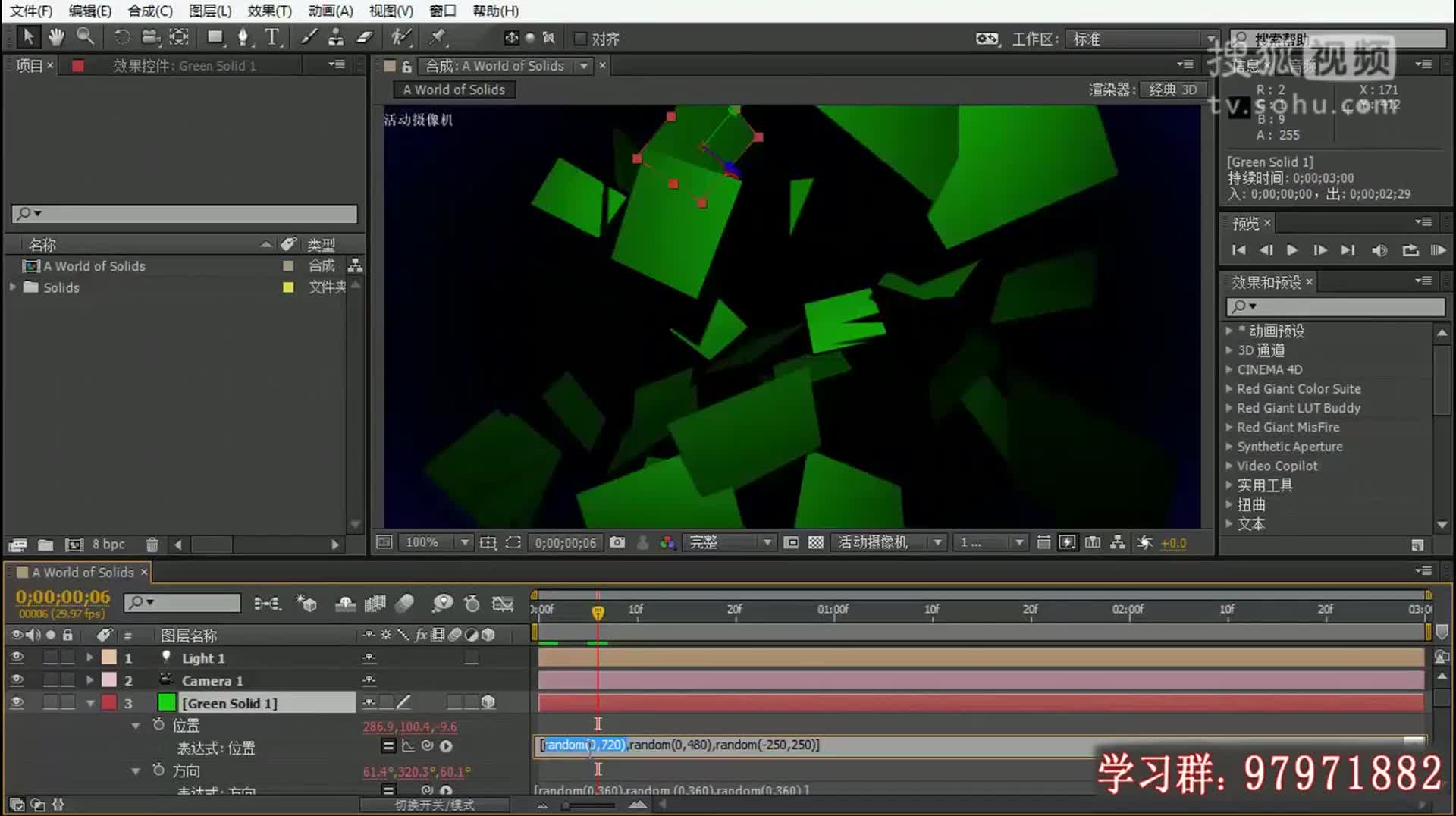This screenshot has width=1456, height=816.
Task: Collapse the Green Solid 1 layer properties
Action: pos(90,703)
